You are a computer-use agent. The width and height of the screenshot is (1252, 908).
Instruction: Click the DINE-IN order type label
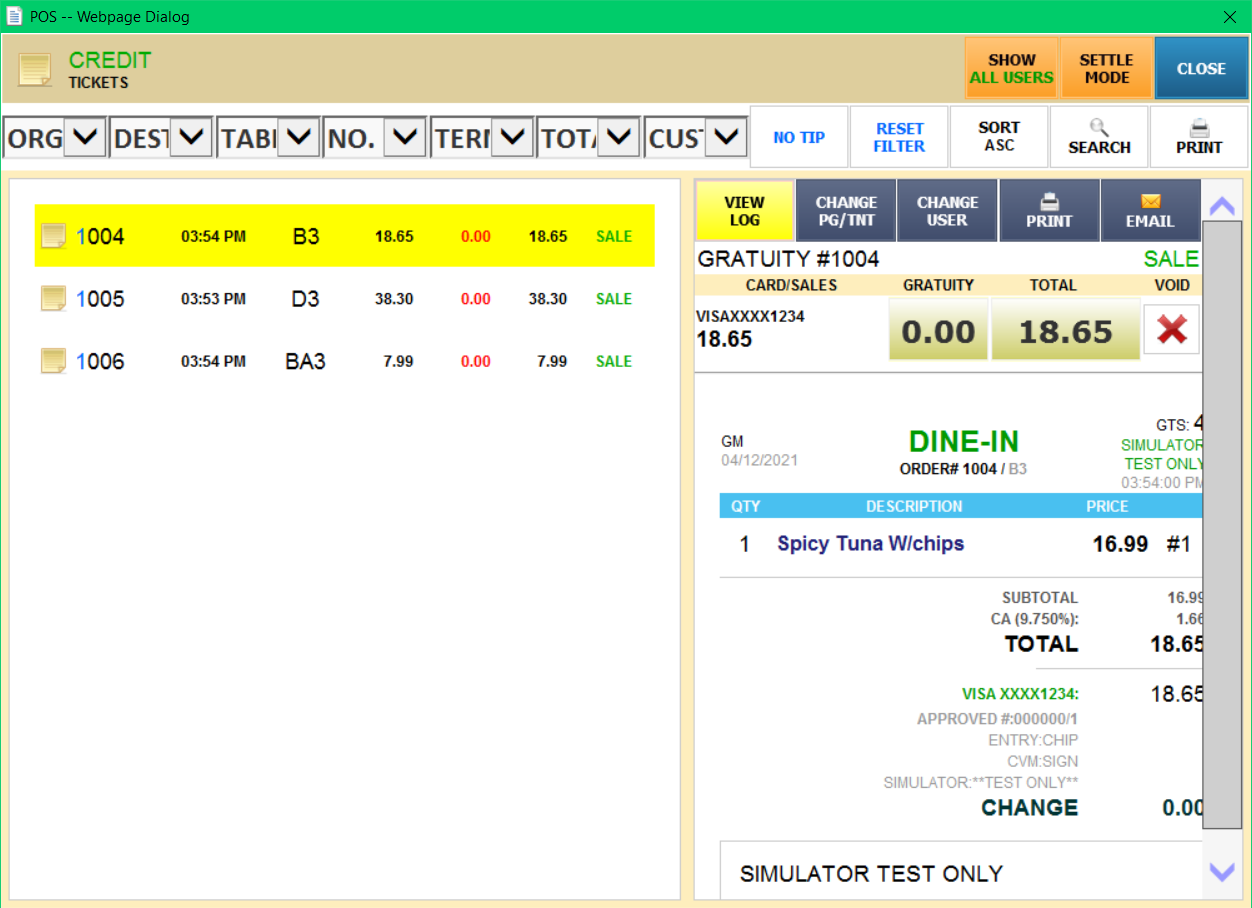964,441
